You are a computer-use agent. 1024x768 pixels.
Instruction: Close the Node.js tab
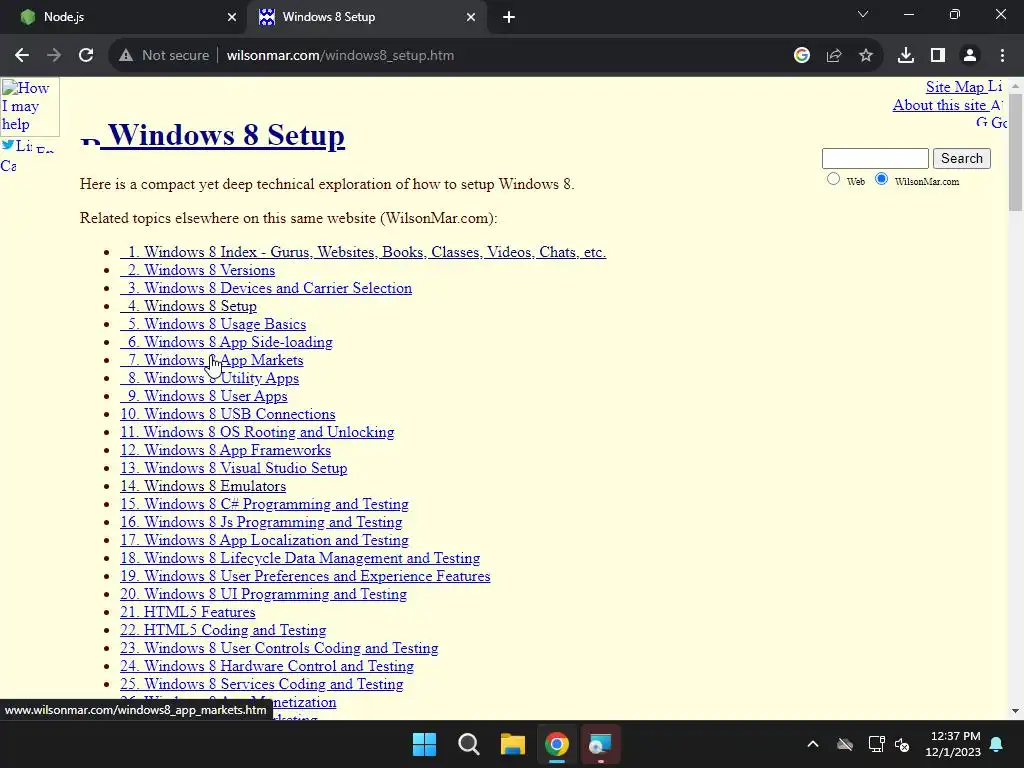[232, 17]
